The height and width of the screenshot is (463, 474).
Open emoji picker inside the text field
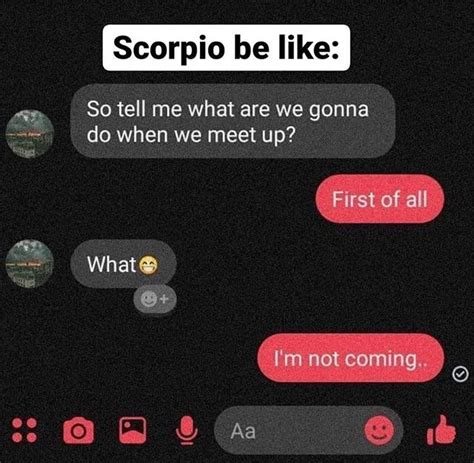[x=379, y=430]
